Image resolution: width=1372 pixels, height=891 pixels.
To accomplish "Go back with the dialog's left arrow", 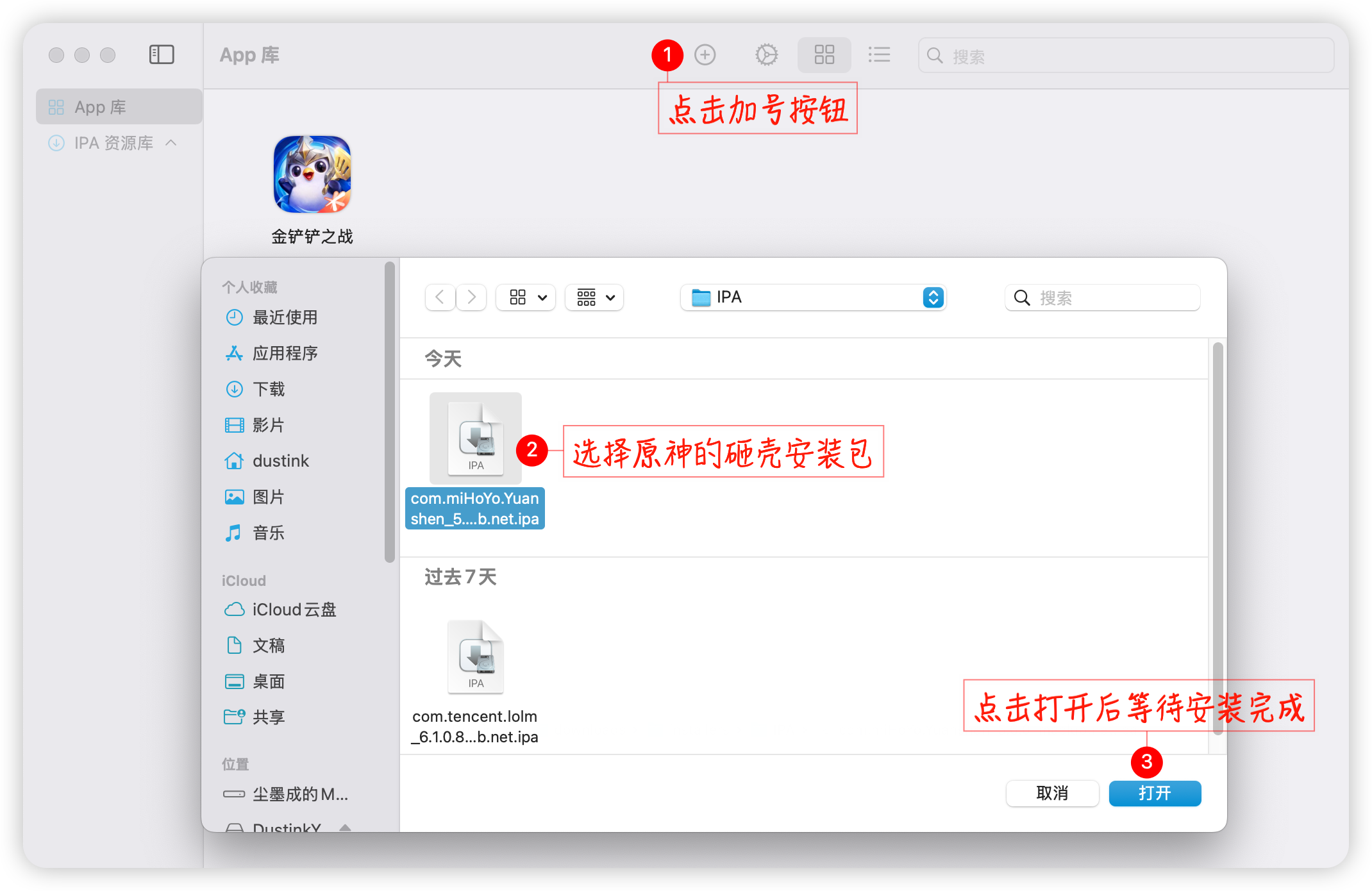I will coord(440,297).
